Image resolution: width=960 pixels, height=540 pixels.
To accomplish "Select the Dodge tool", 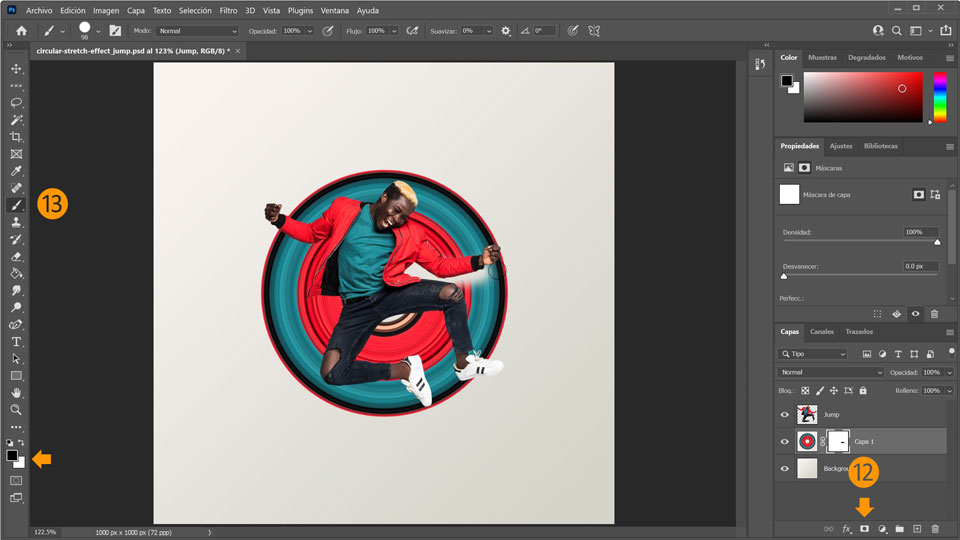I will pos(17,307).
